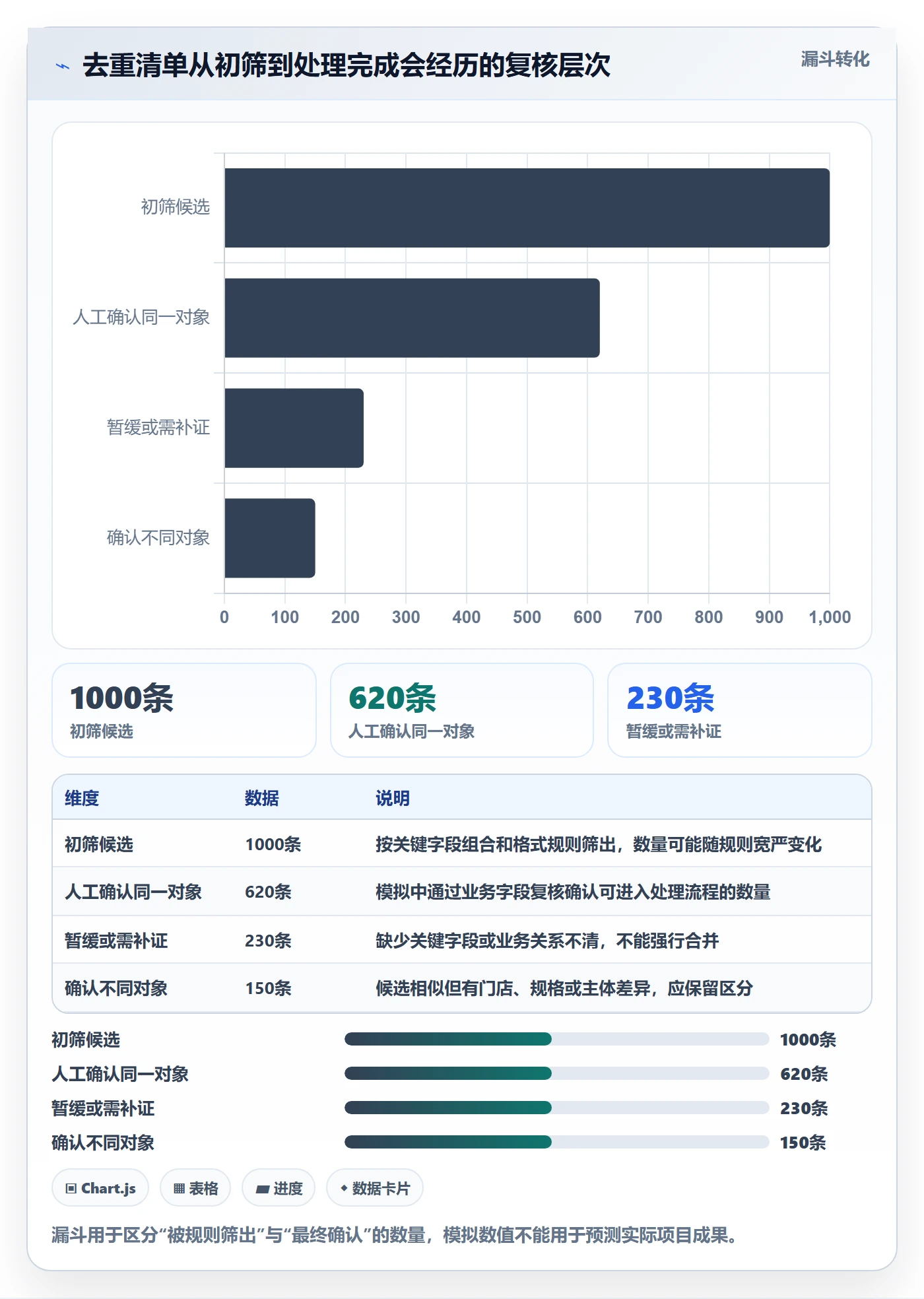Click the 初筛候选 chart axis label
924x1299 pixels.
point(175,207)
